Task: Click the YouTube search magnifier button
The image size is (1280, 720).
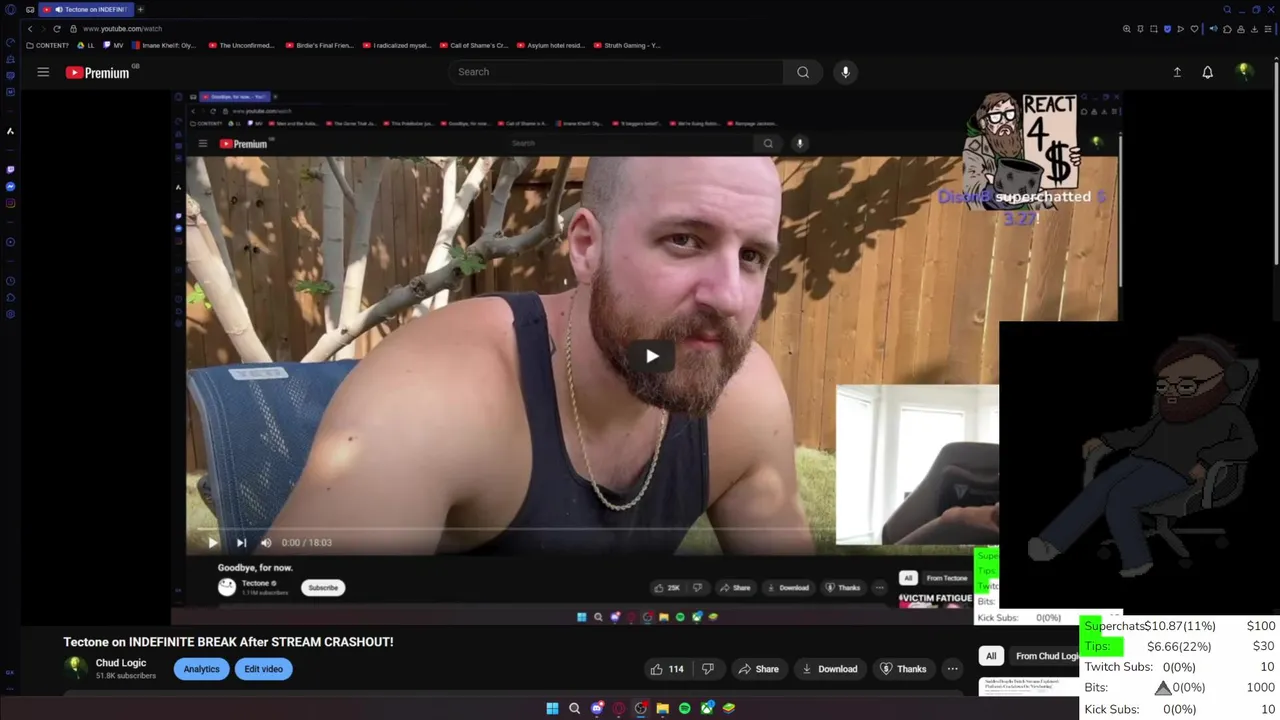Action: click(x=803, y=72)
